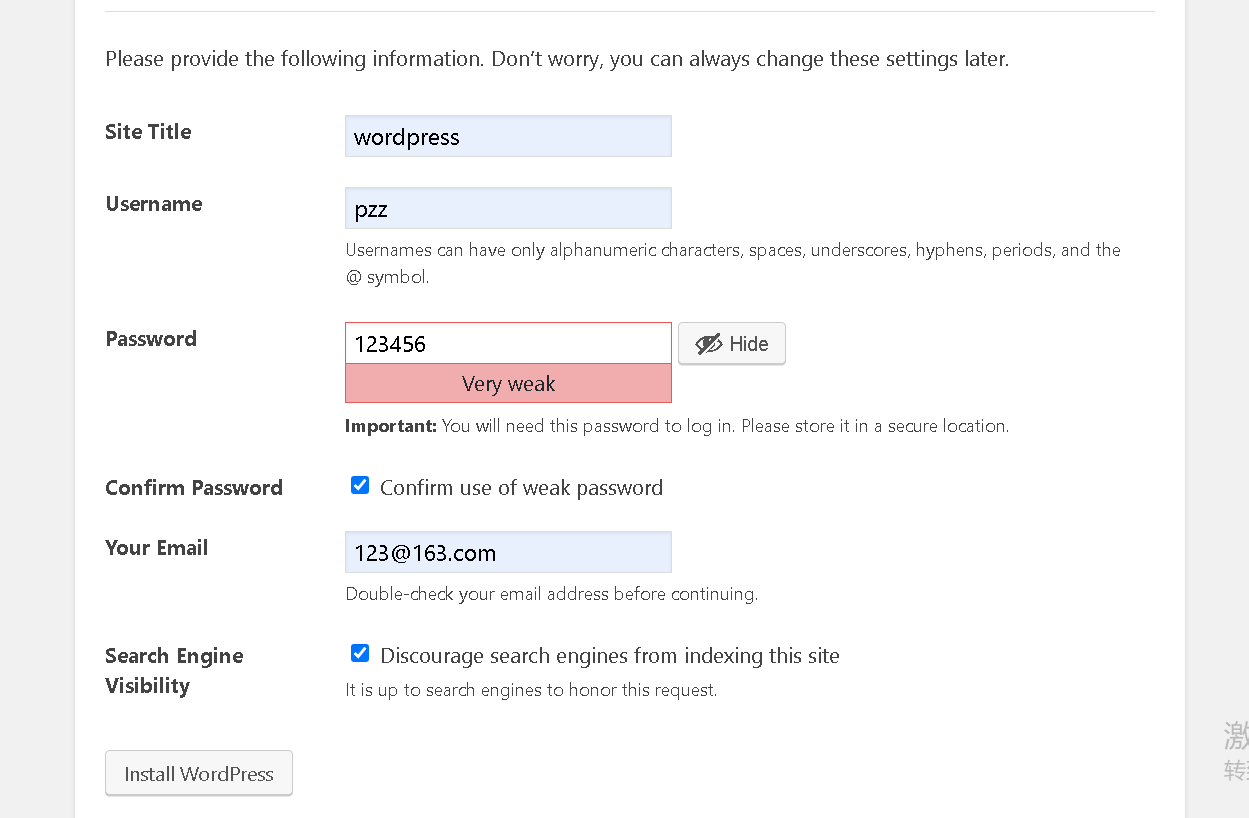Click 'It is up to search engines' note

click(531, 690)
